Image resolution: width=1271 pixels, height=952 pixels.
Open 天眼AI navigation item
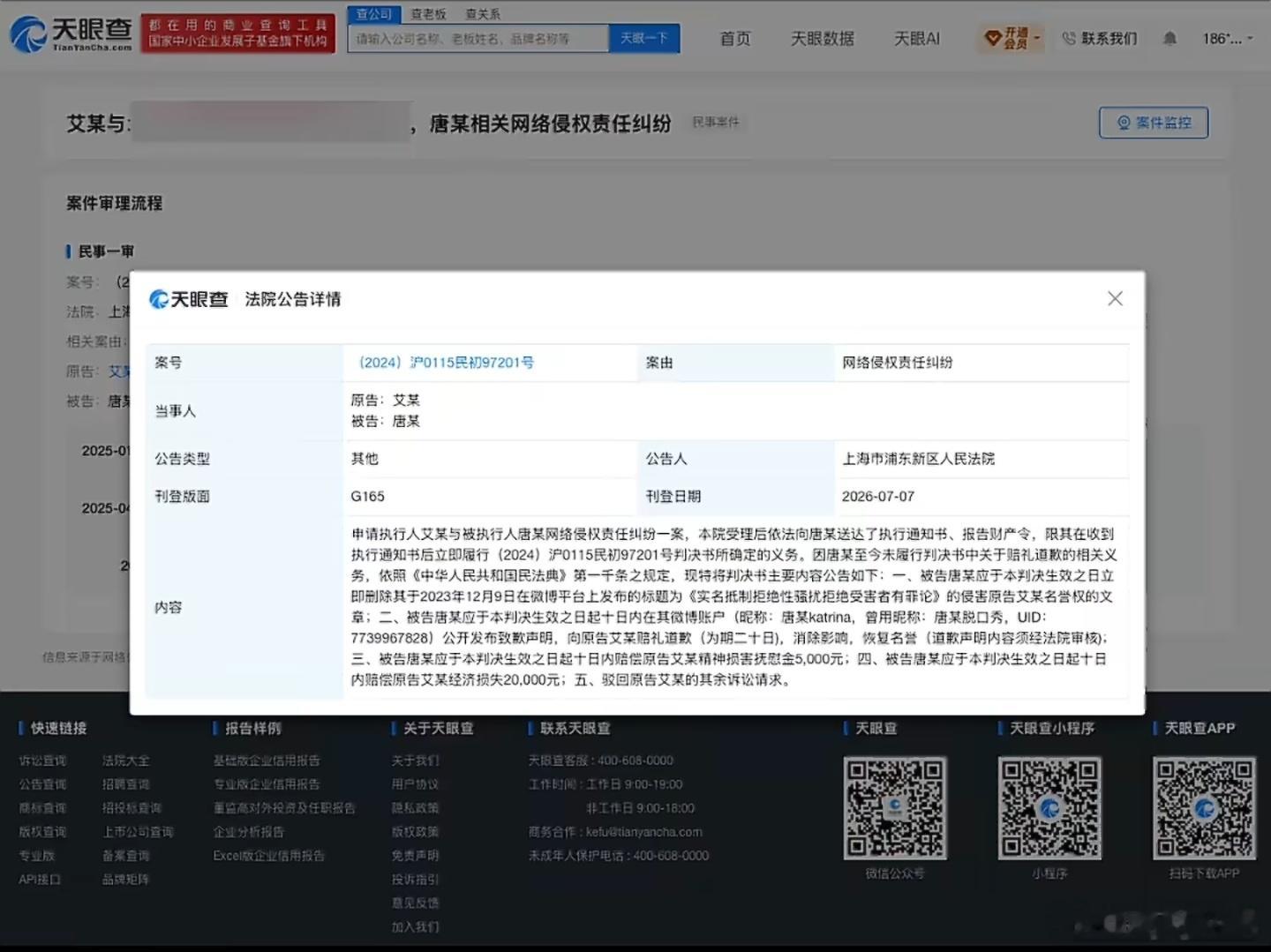[x=917, y=39]
